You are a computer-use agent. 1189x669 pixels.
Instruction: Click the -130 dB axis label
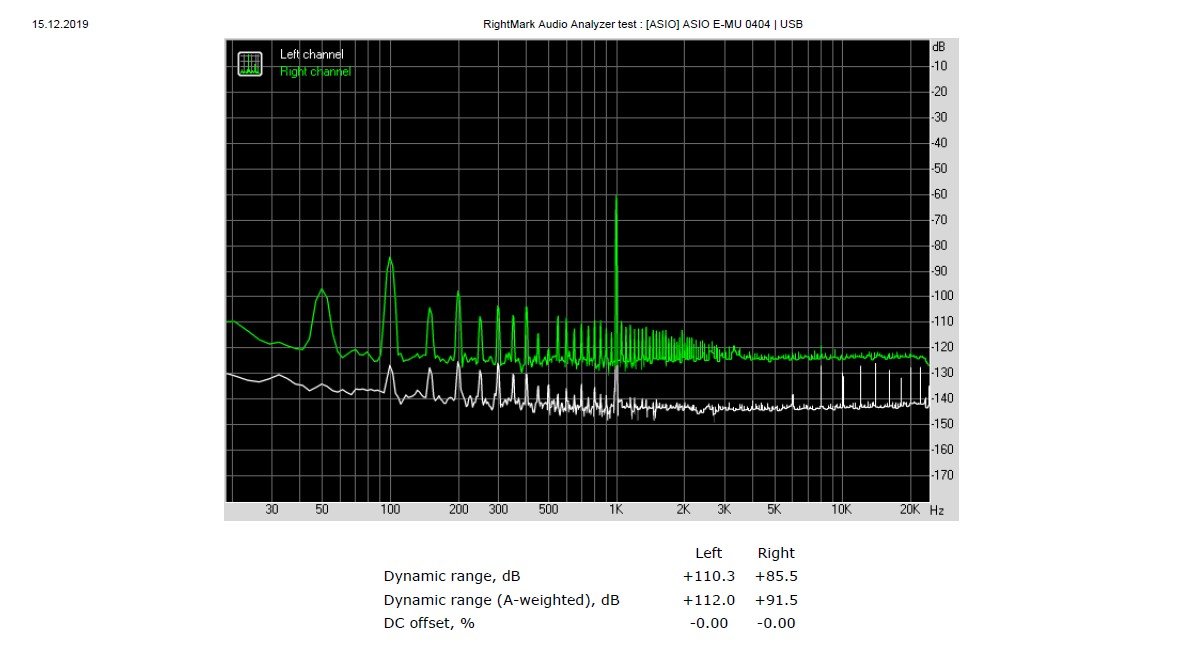[943, 372]
